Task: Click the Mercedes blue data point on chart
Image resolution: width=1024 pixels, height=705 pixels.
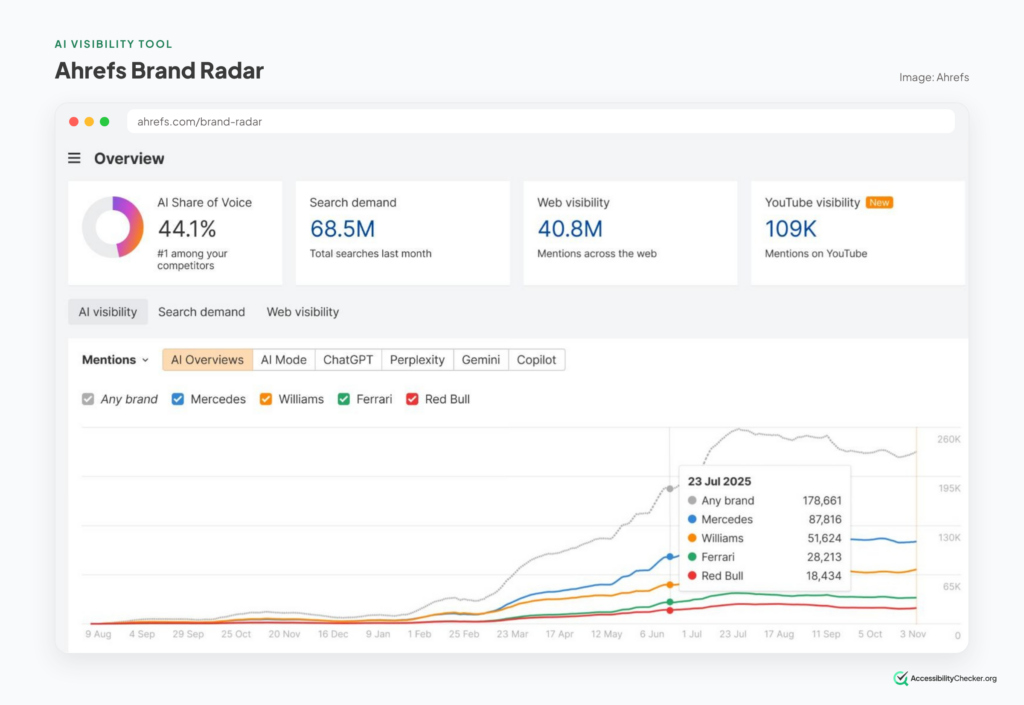Action: click(x=669, y=557)
